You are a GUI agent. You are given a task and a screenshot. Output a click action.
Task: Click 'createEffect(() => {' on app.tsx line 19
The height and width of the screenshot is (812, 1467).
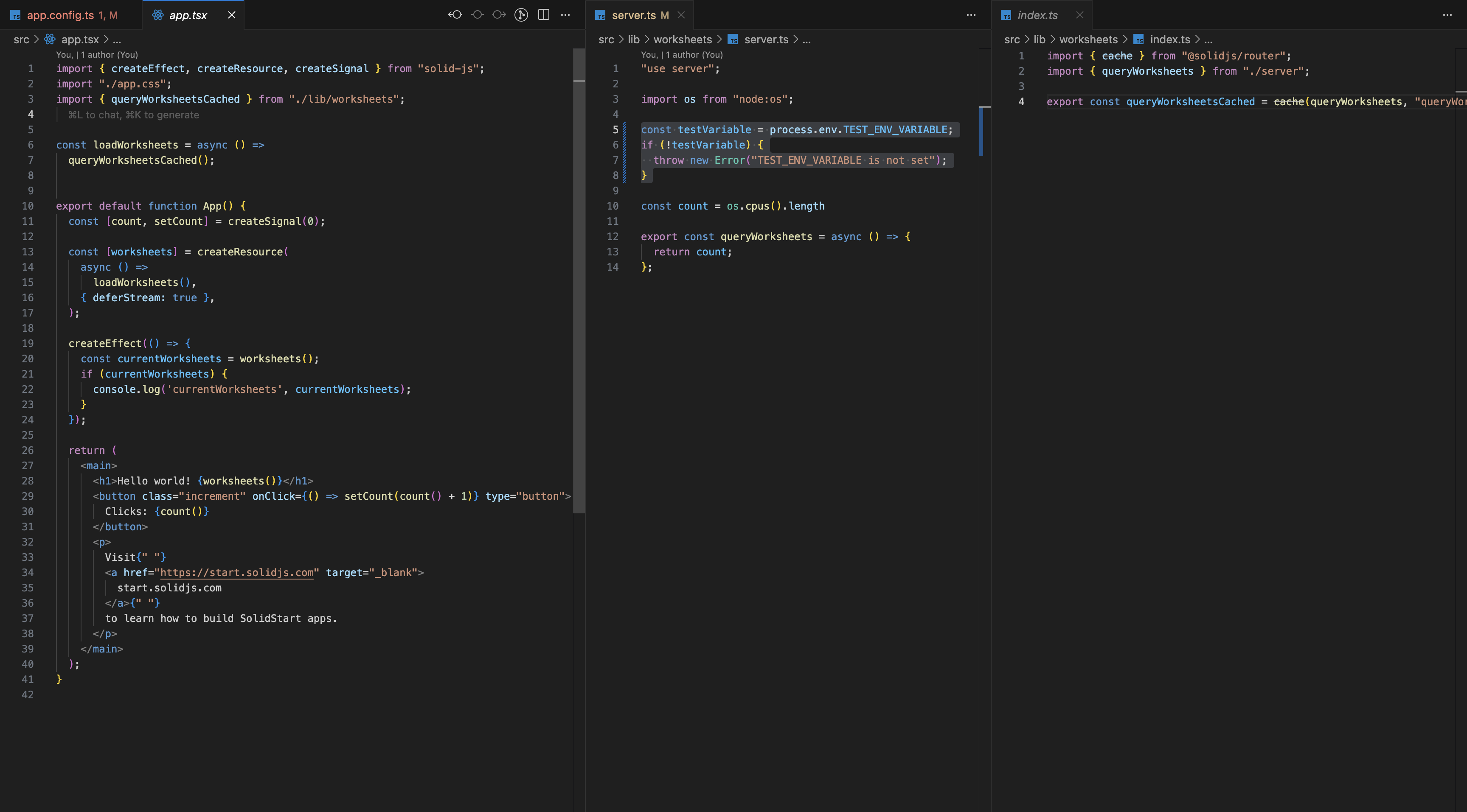coord(130,344)
